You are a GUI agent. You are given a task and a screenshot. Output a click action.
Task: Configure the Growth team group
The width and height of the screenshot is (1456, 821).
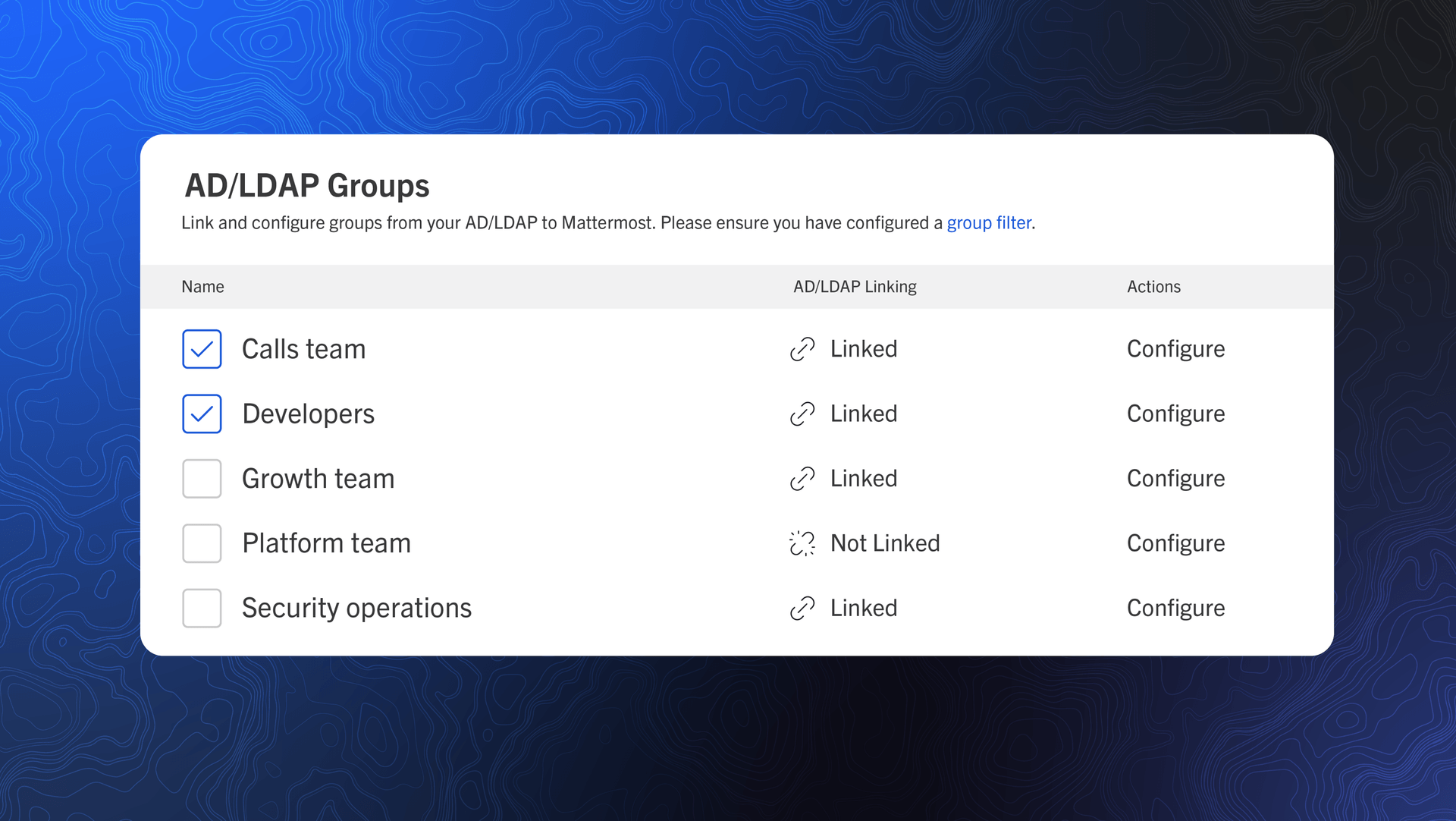coord(1175,479)
